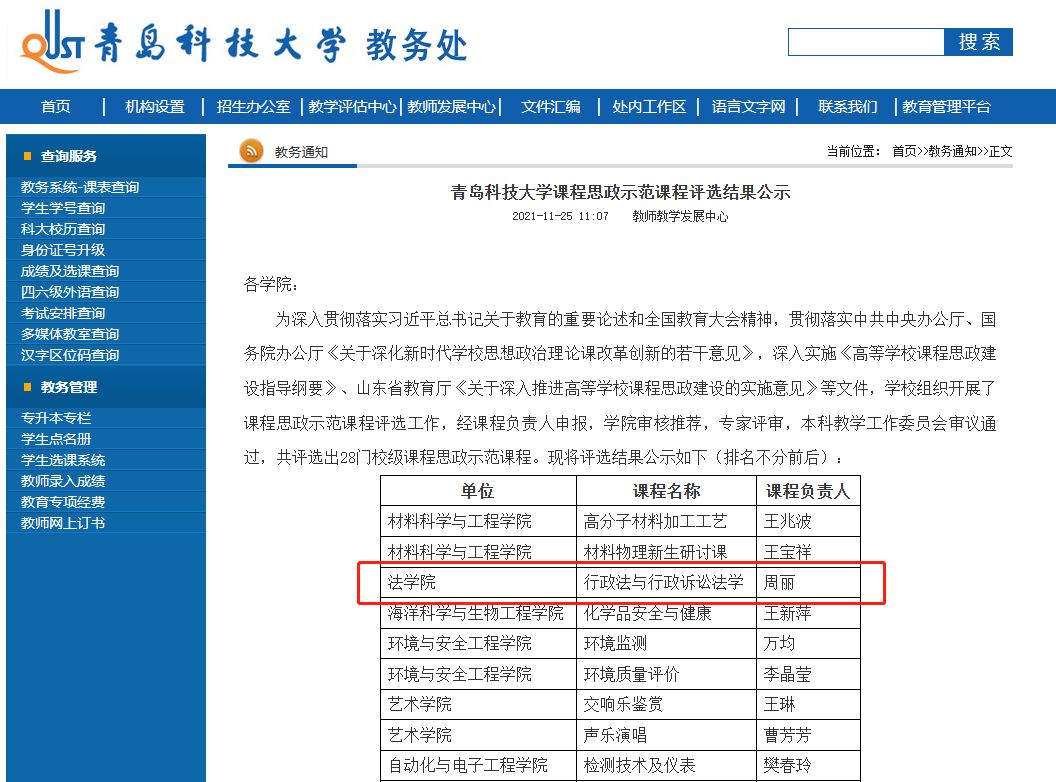Open 教务系统-课表查询 sidebar link

tap(80, 187)
